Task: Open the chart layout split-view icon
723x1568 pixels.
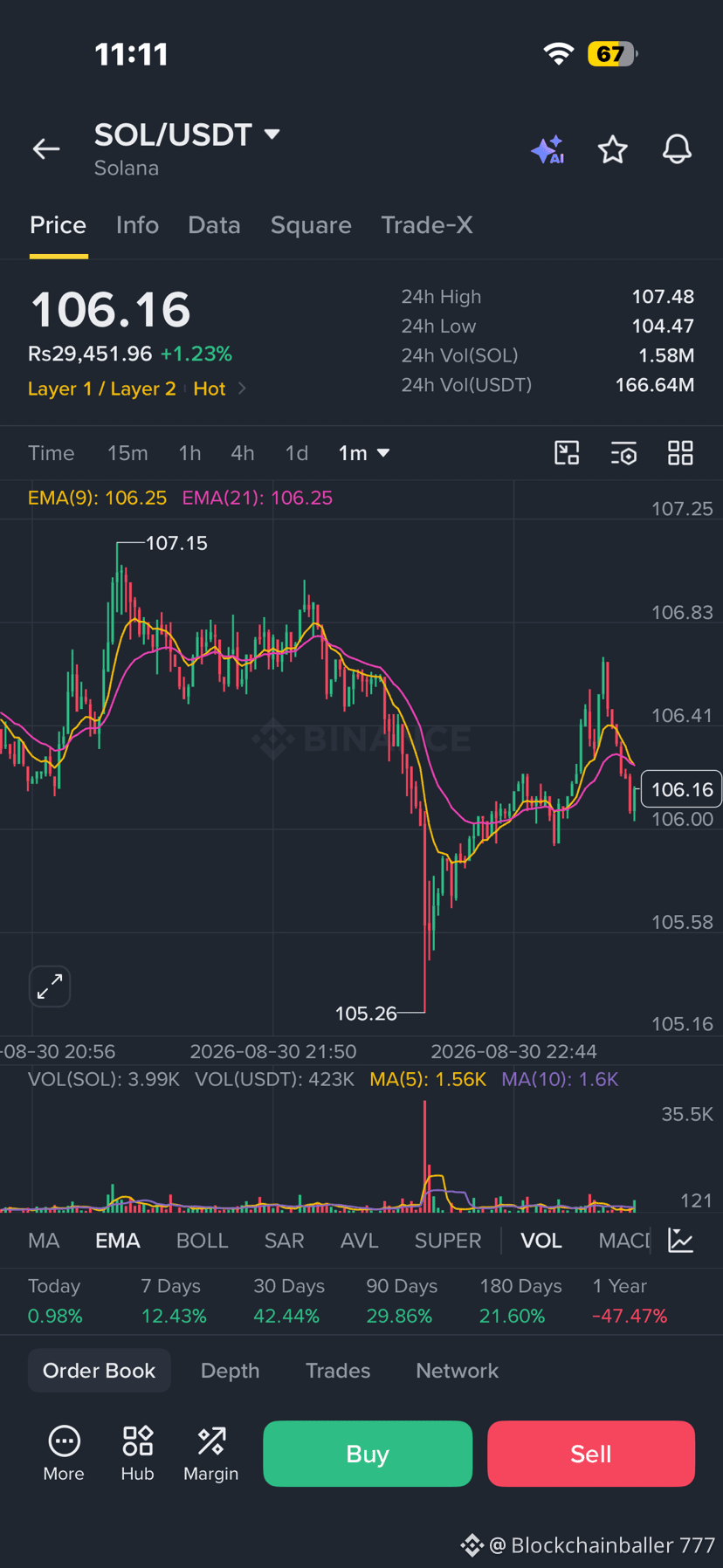Action: point(568,453)
